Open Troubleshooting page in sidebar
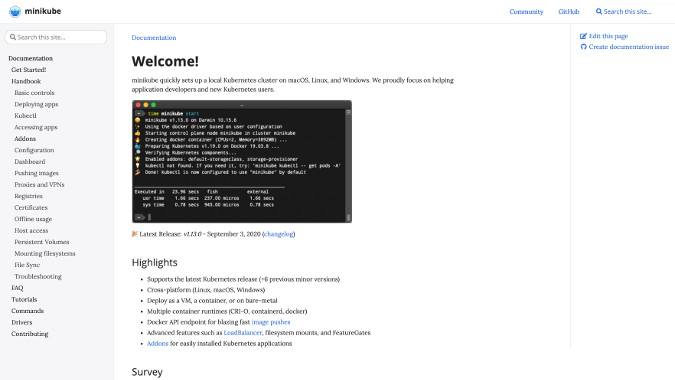This screenshot has height=380, width=675. 38,276
